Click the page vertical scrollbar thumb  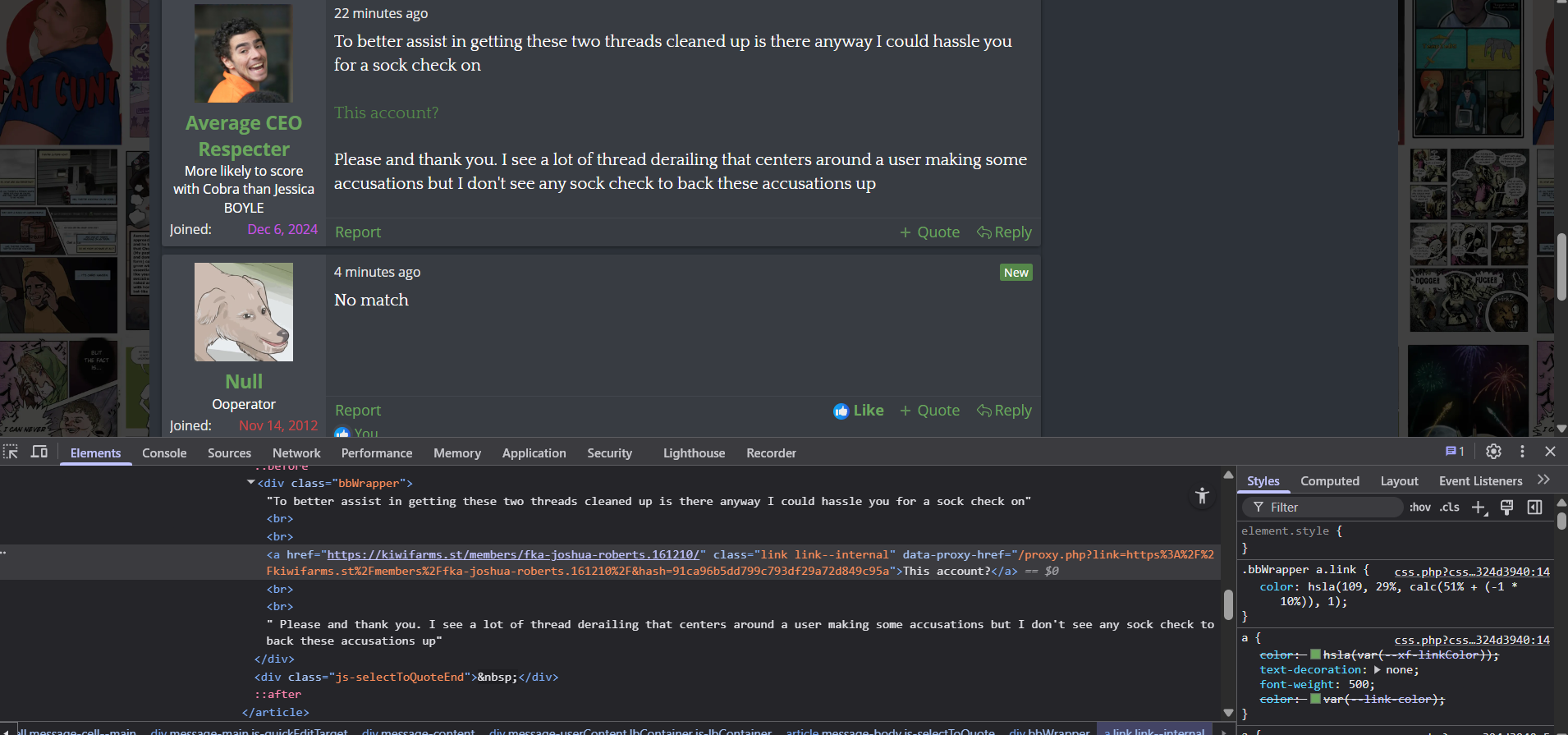tap(1561, 266)
